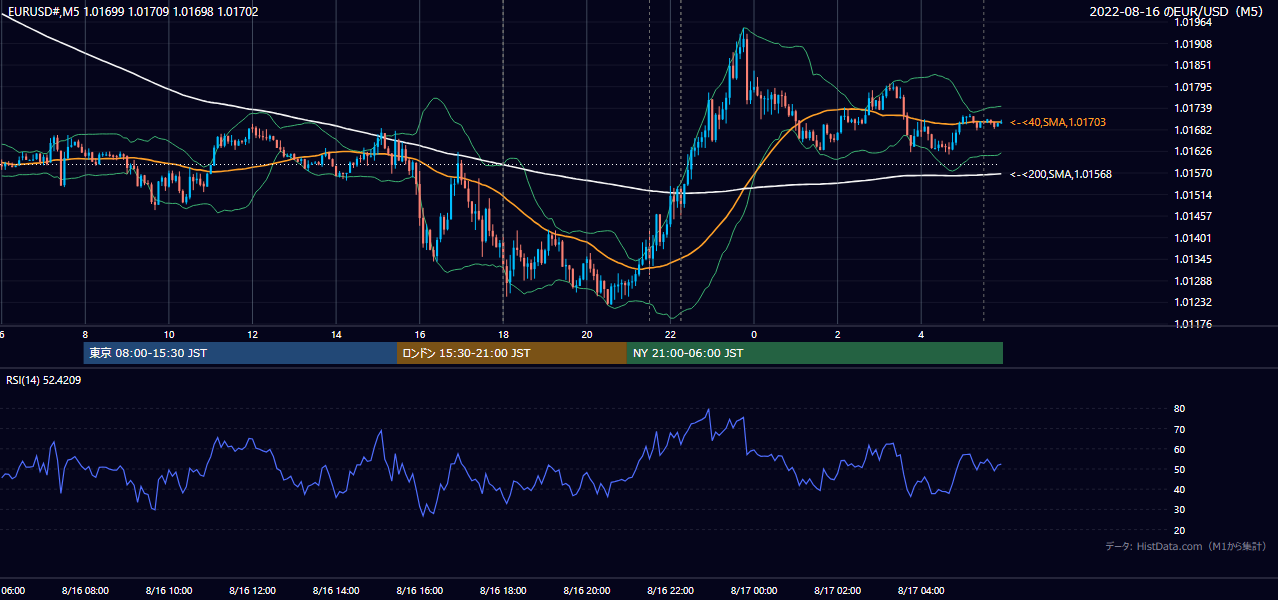
Task: Click price axis label 1.01626
Action: [x=1195, y=151]
